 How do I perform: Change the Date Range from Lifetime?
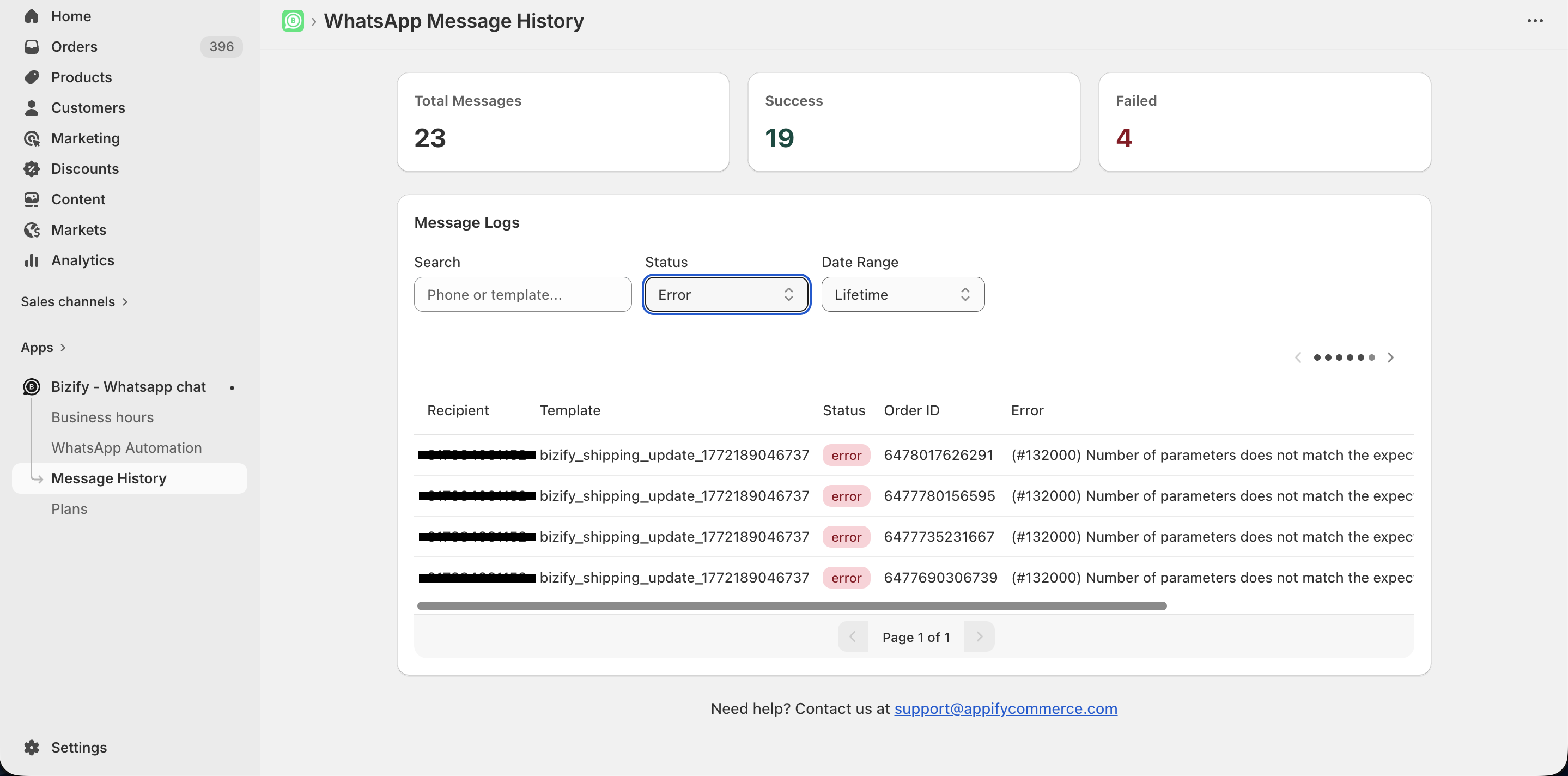[x=902, y=295]
